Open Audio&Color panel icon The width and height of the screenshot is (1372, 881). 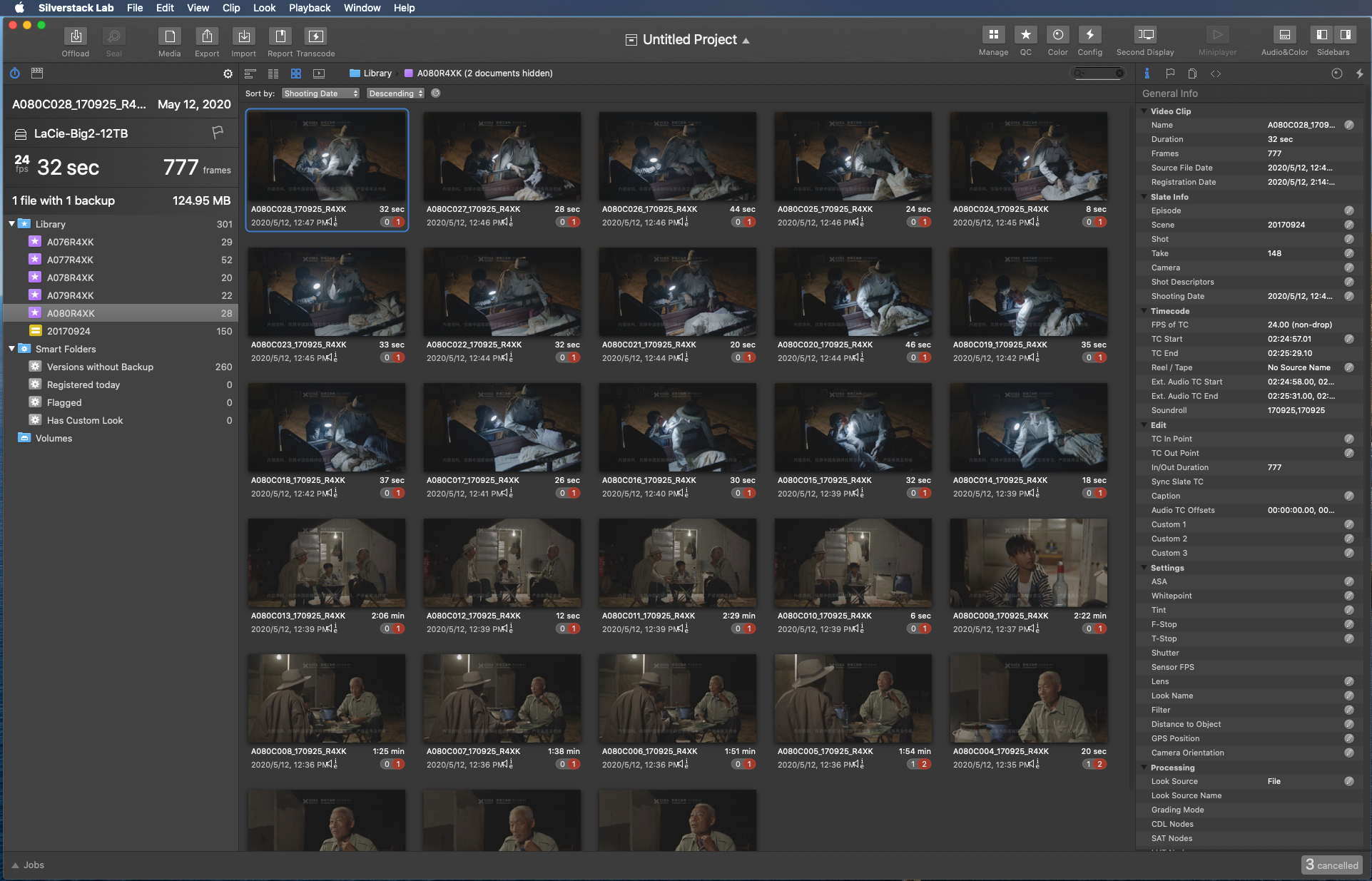coord(1284,35)
